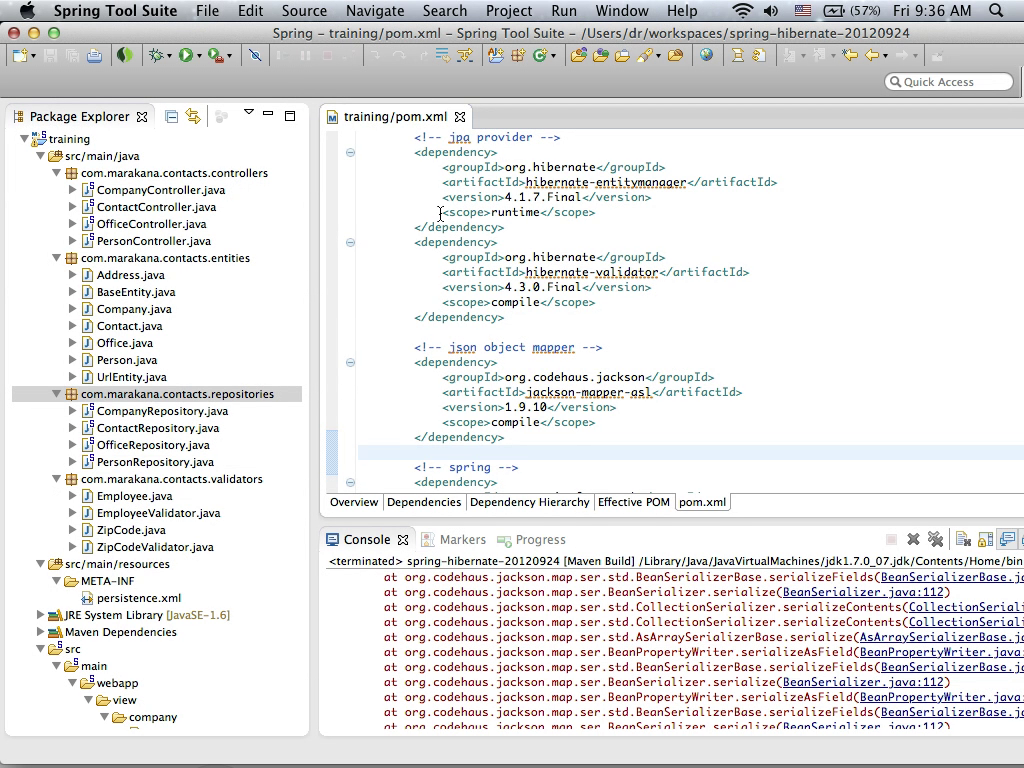
Task: Click the Print toolbar icon
Action: point(94,56)
